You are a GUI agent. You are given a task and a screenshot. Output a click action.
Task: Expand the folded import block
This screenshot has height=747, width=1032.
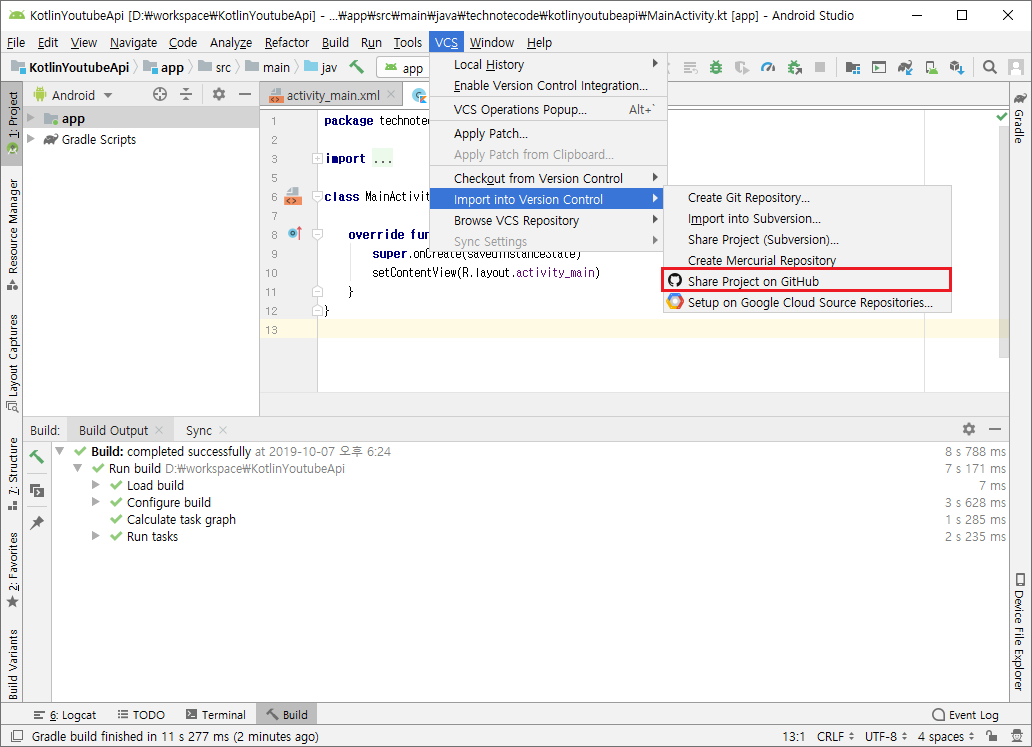(x=317, y=158)
